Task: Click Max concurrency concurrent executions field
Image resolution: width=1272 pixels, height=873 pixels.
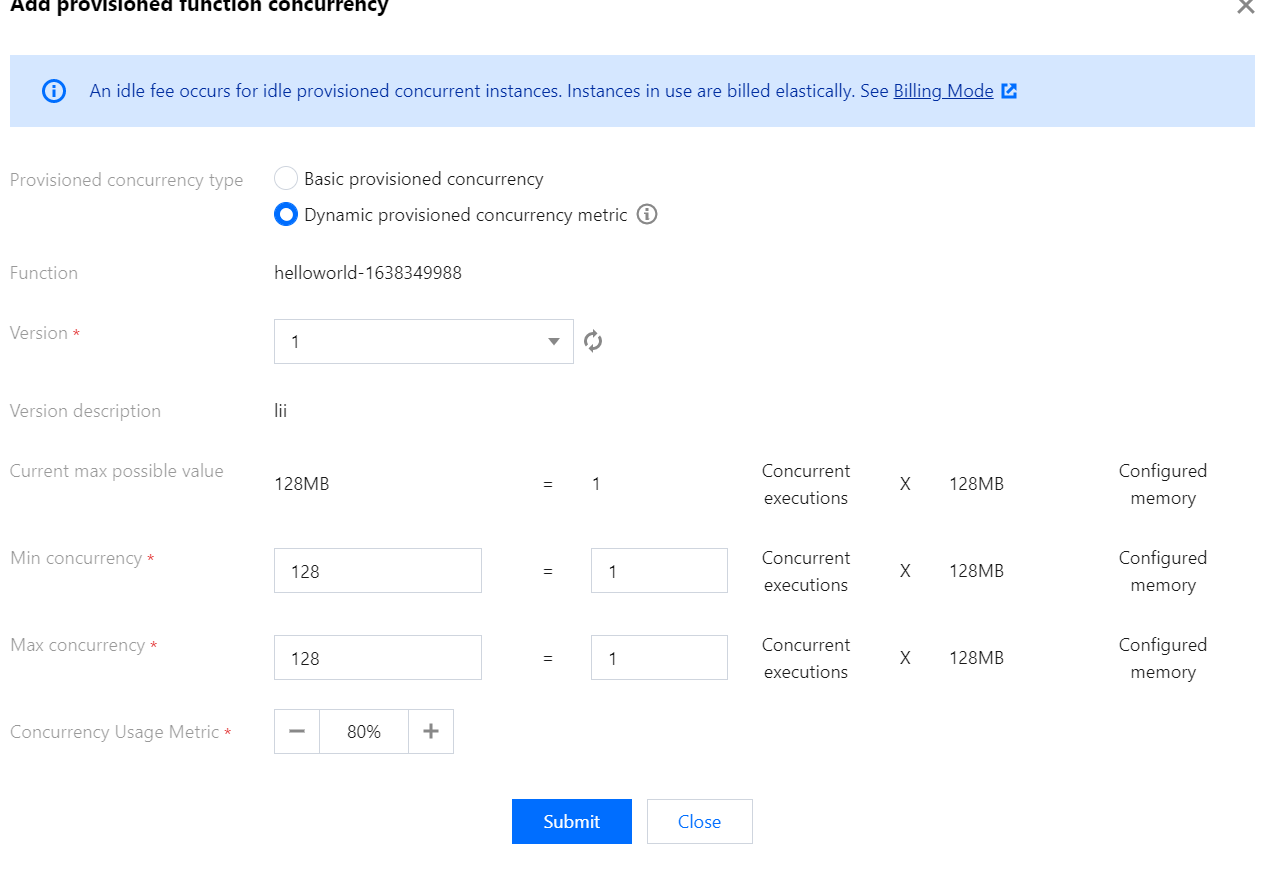Action: coord(658,658)
